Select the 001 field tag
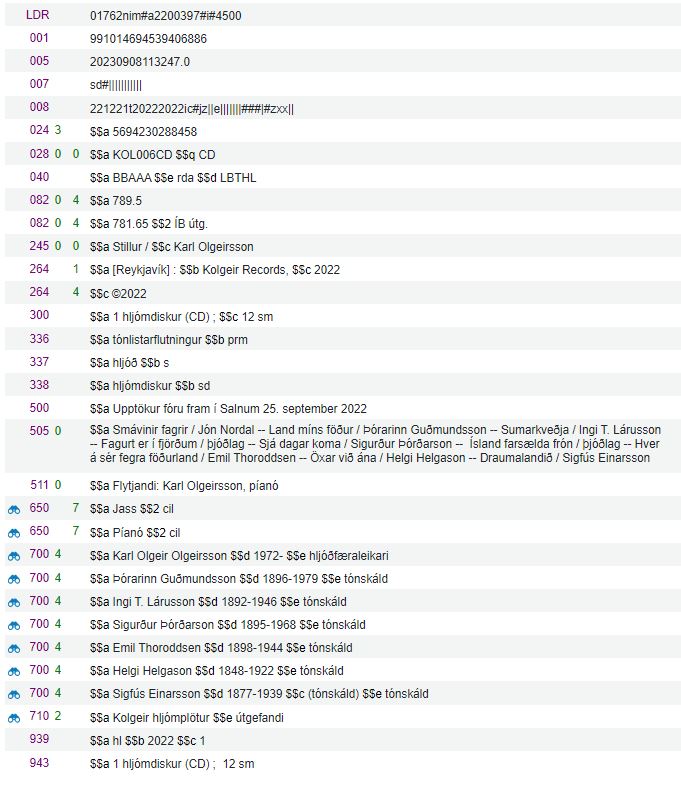The width and height of the screenshot is (681, 785). [39, 38]
